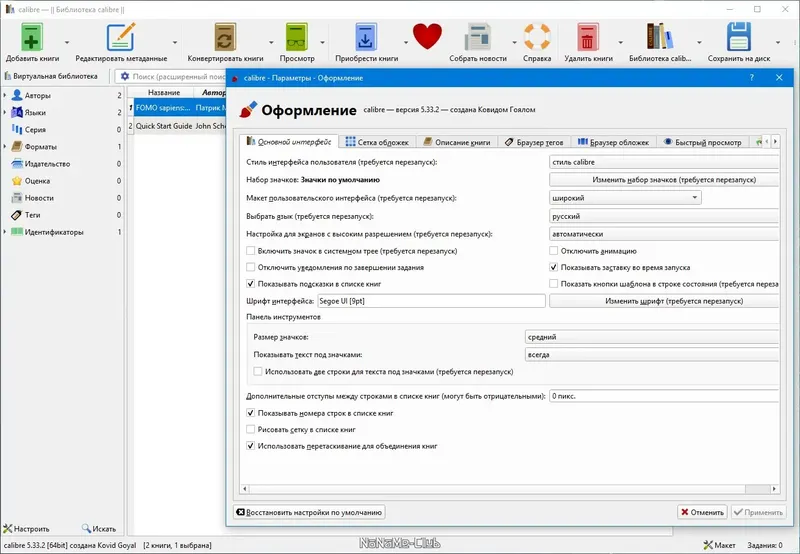Select the Теги category in sidebar
This screenshot has width=800, height=554.
point(32,215)
